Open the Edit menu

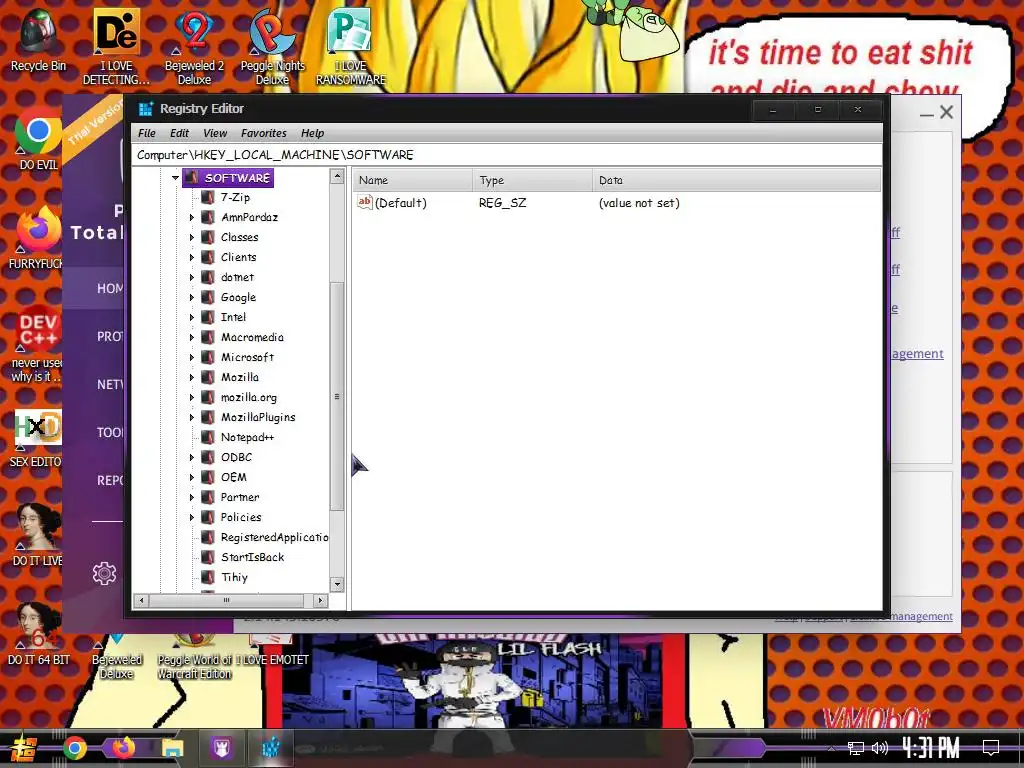coord(179,133)
